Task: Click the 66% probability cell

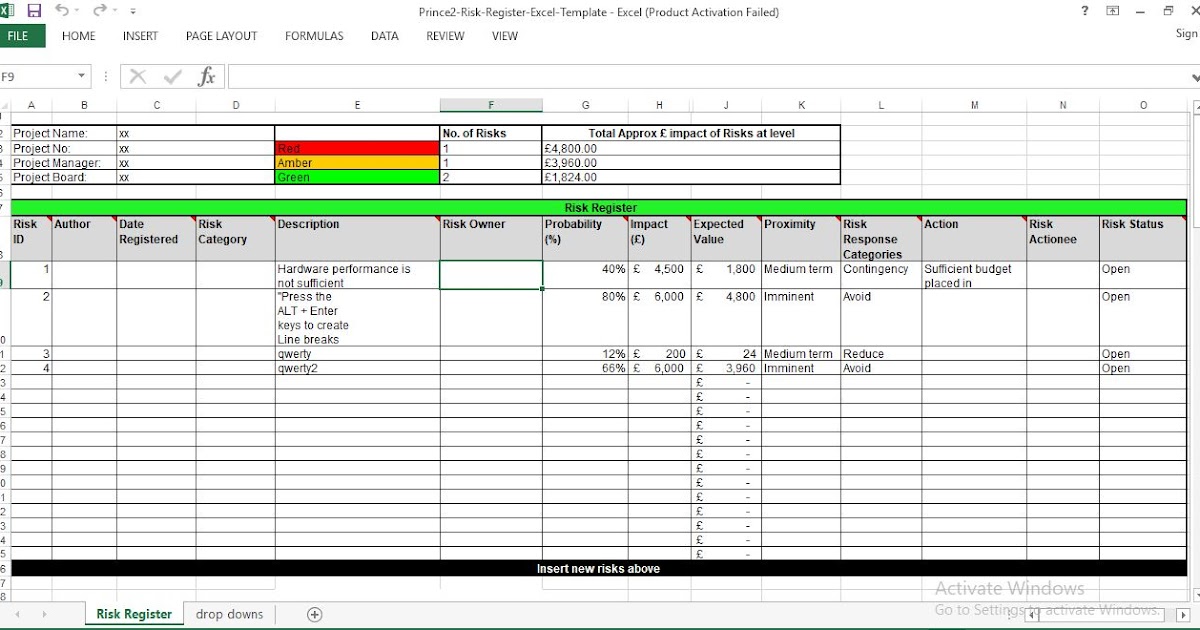Action: [585, 368]
